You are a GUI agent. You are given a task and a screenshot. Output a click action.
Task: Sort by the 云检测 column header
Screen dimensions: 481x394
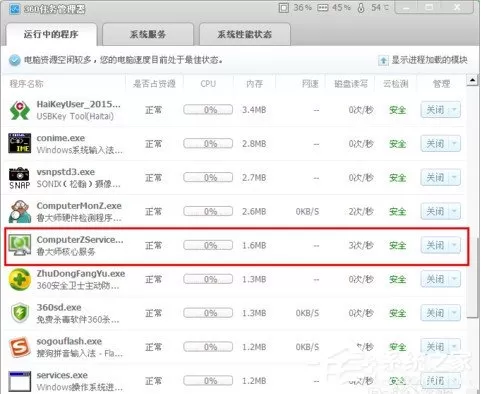396,84
